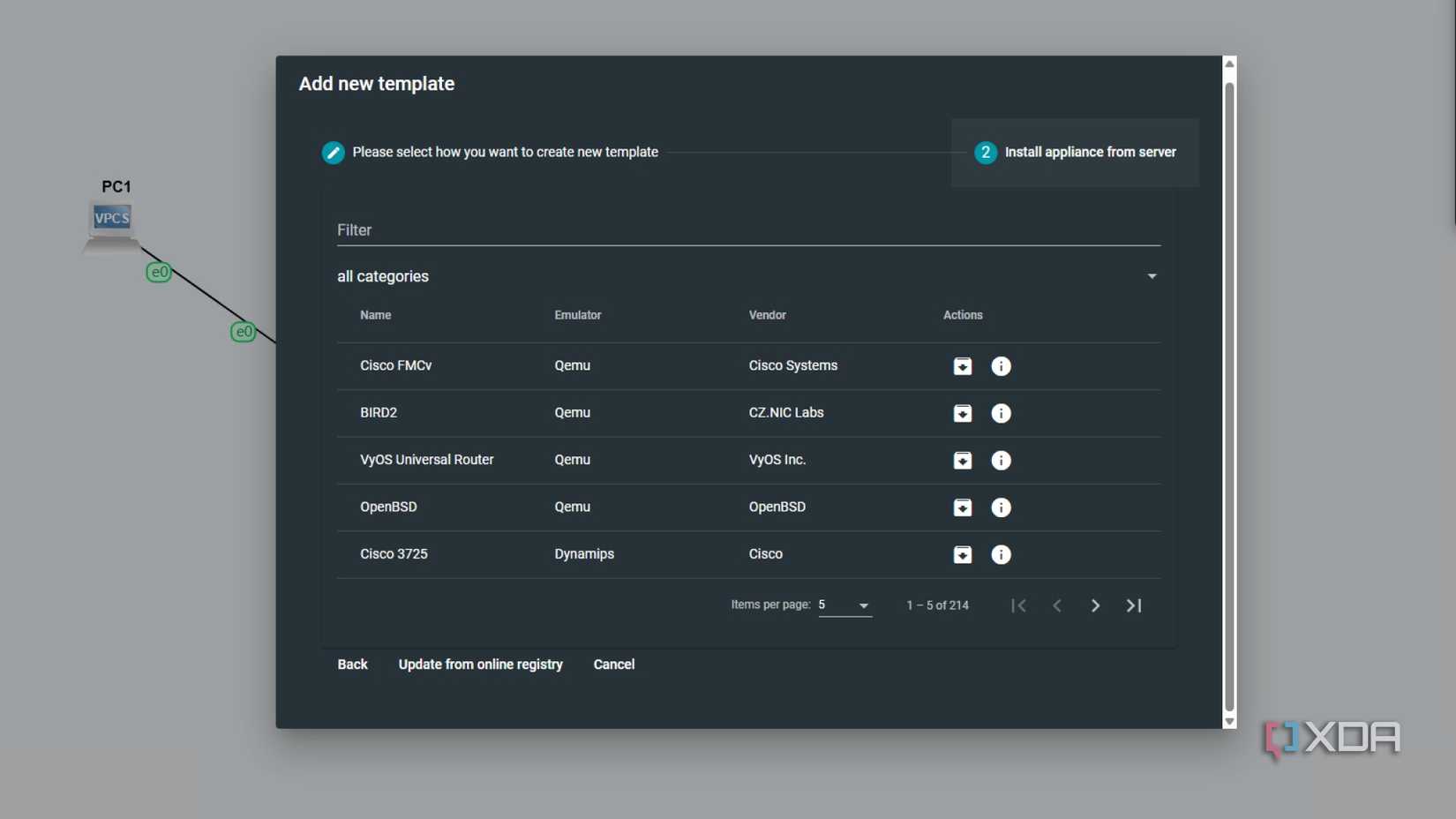Screen dimensions: 1456x819
Task: Jump to the first page of appliances
Action: coord(1019,605)
